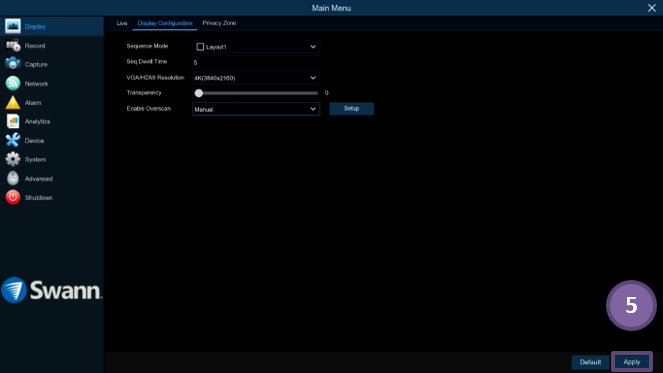663x373 pixels.
Task: Select the Record menu label
Action: tap(35, 46)
